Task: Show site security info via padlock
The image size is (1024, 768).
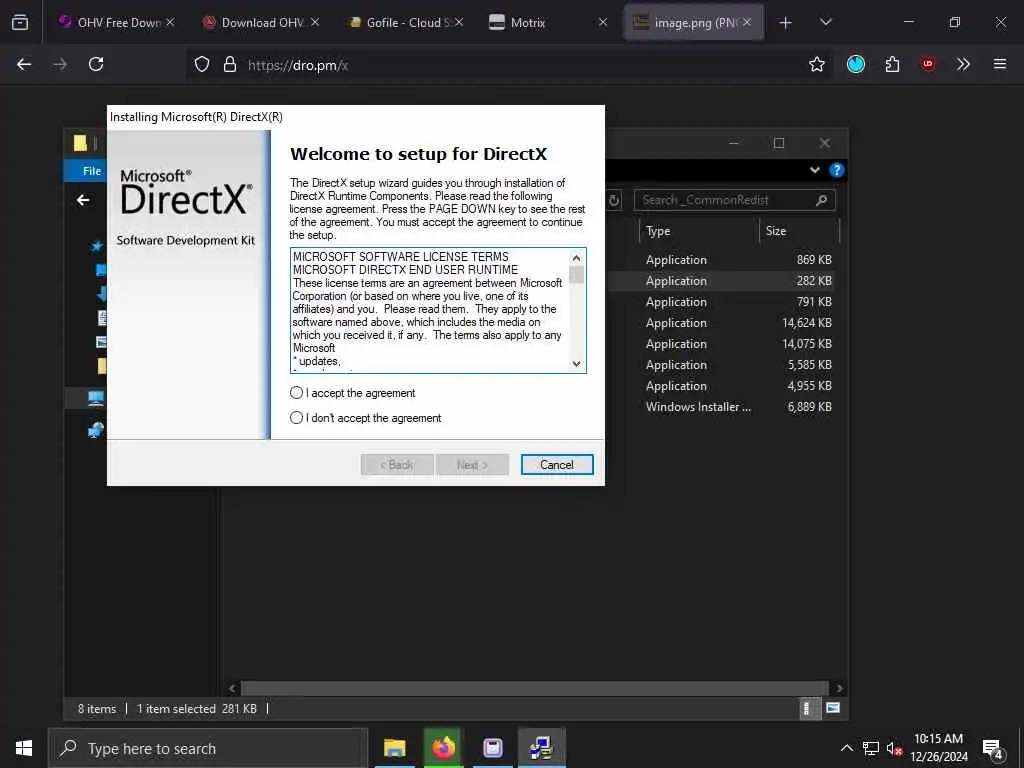Action: tap(229, 64)
